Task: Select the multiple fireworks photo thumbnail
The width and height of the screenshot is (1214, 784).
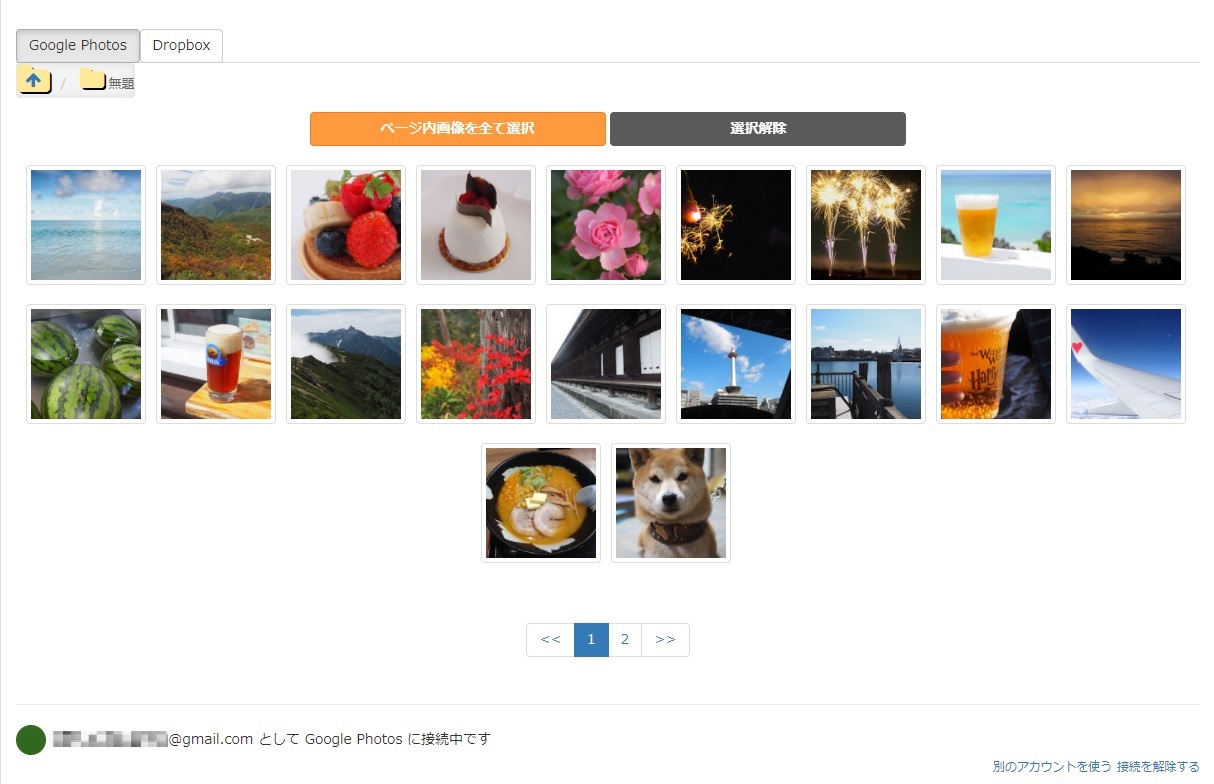Action: (866, 225)
